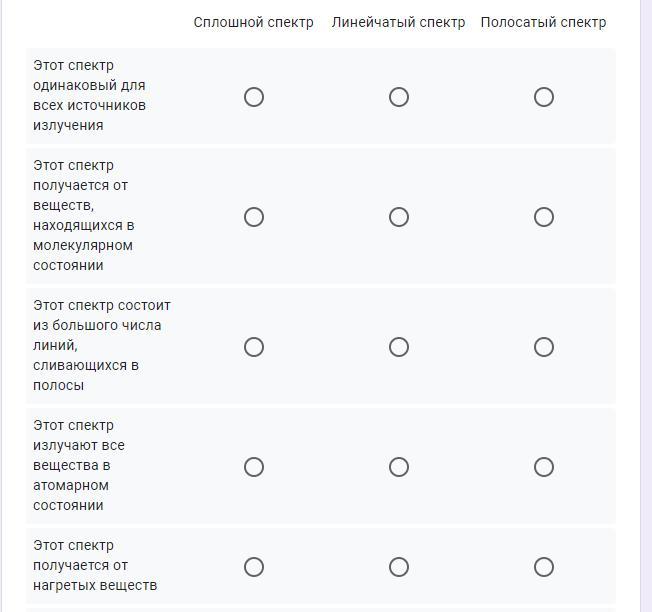Check Полосатый спектр for 'от нагретых веществ' row

coord(543,567)
